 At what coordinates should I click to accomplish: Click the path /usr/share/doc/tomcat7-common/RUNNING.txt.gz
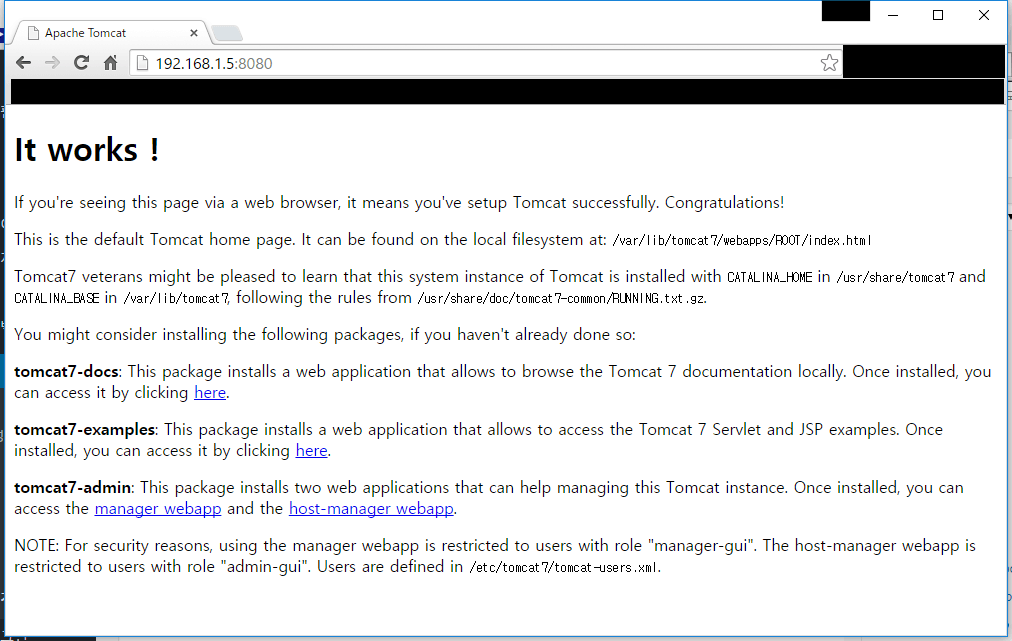click(561, 299)
